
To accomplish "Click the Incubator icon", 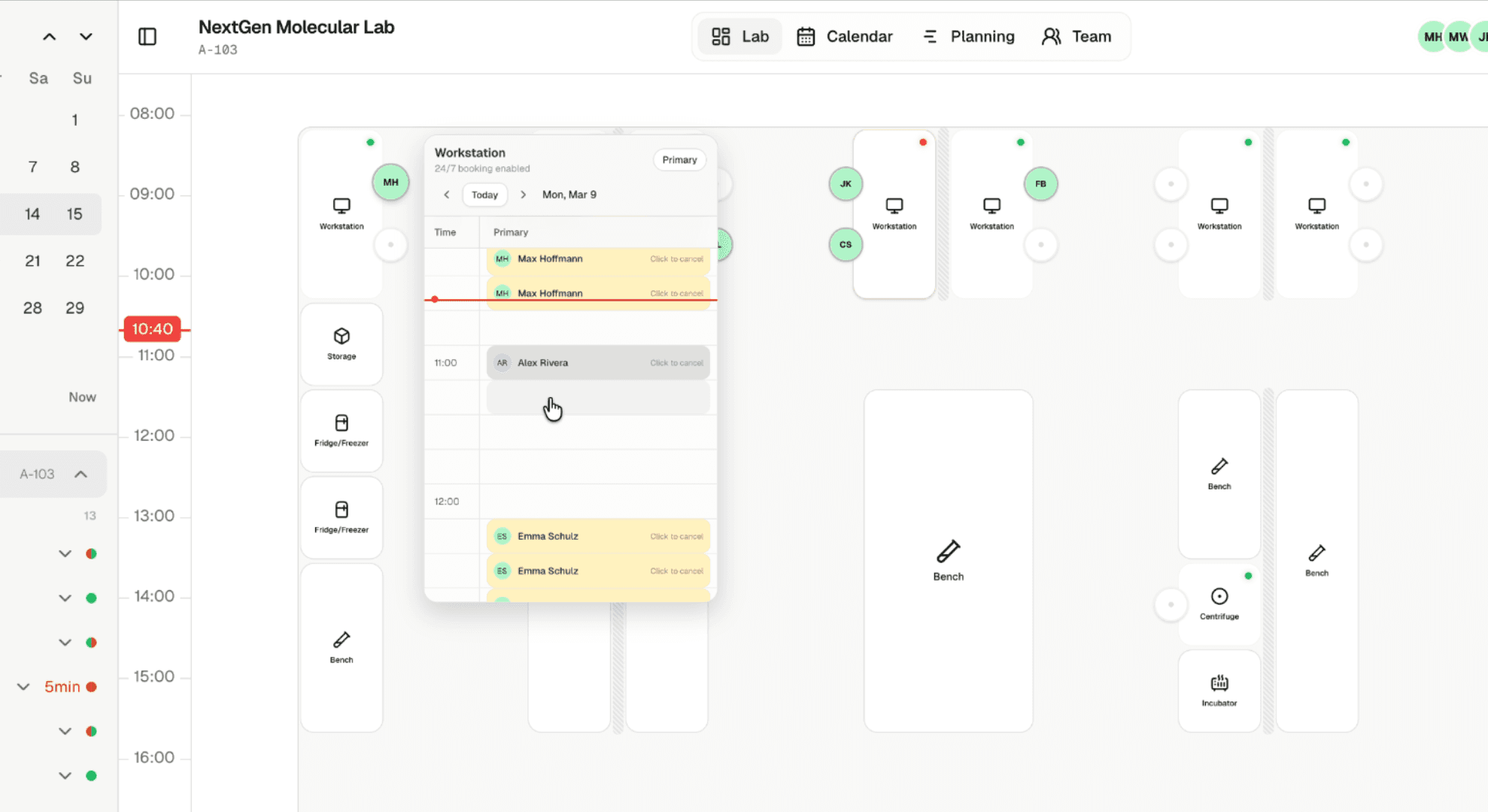I will (x=1219, y=683).
